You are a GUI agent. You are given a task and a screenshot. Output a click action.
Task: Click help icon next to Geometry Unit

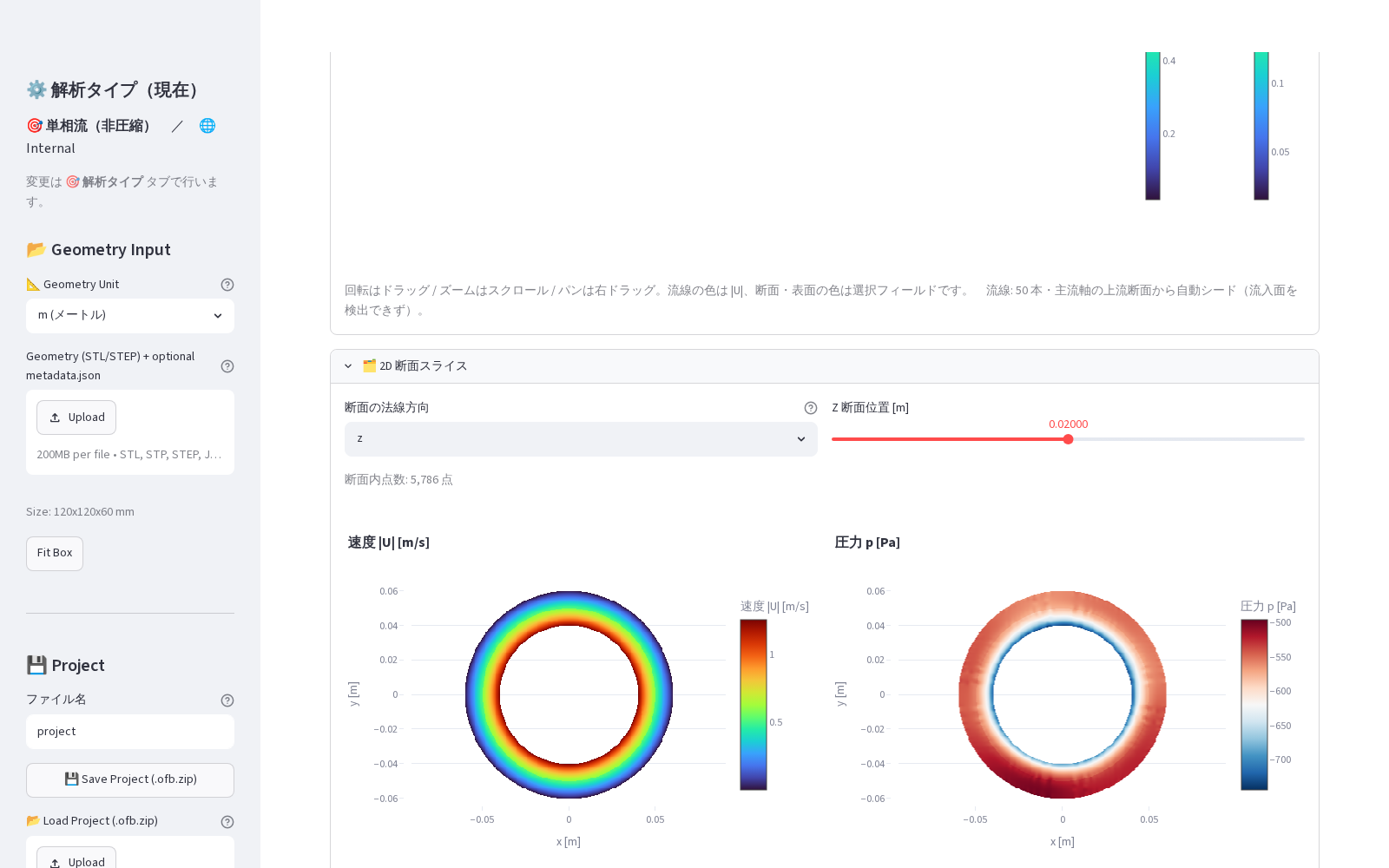[227, 285]
